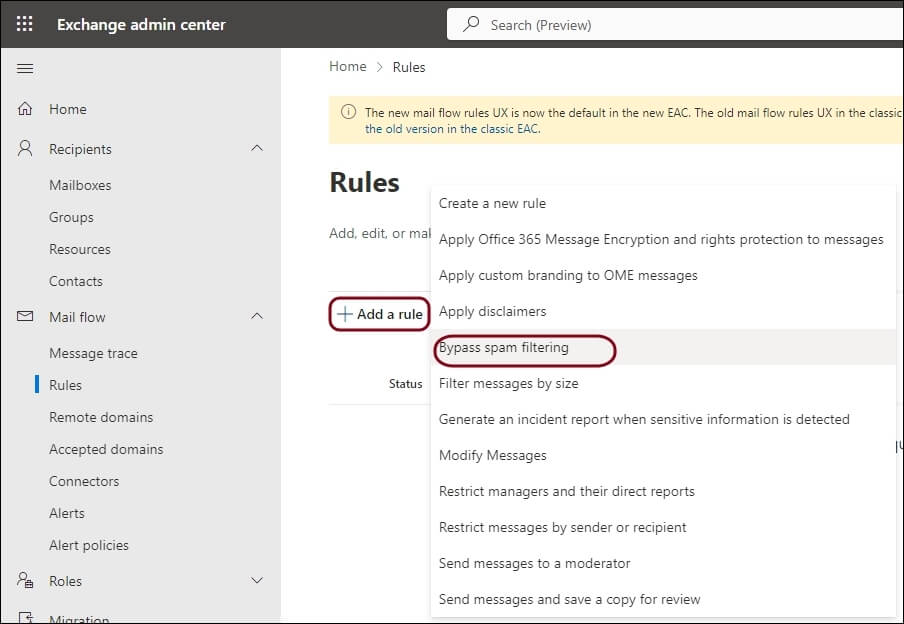Expand the Recipients navigation group
The height and width of the screenshot is (624, 904).
click(80, 149)
